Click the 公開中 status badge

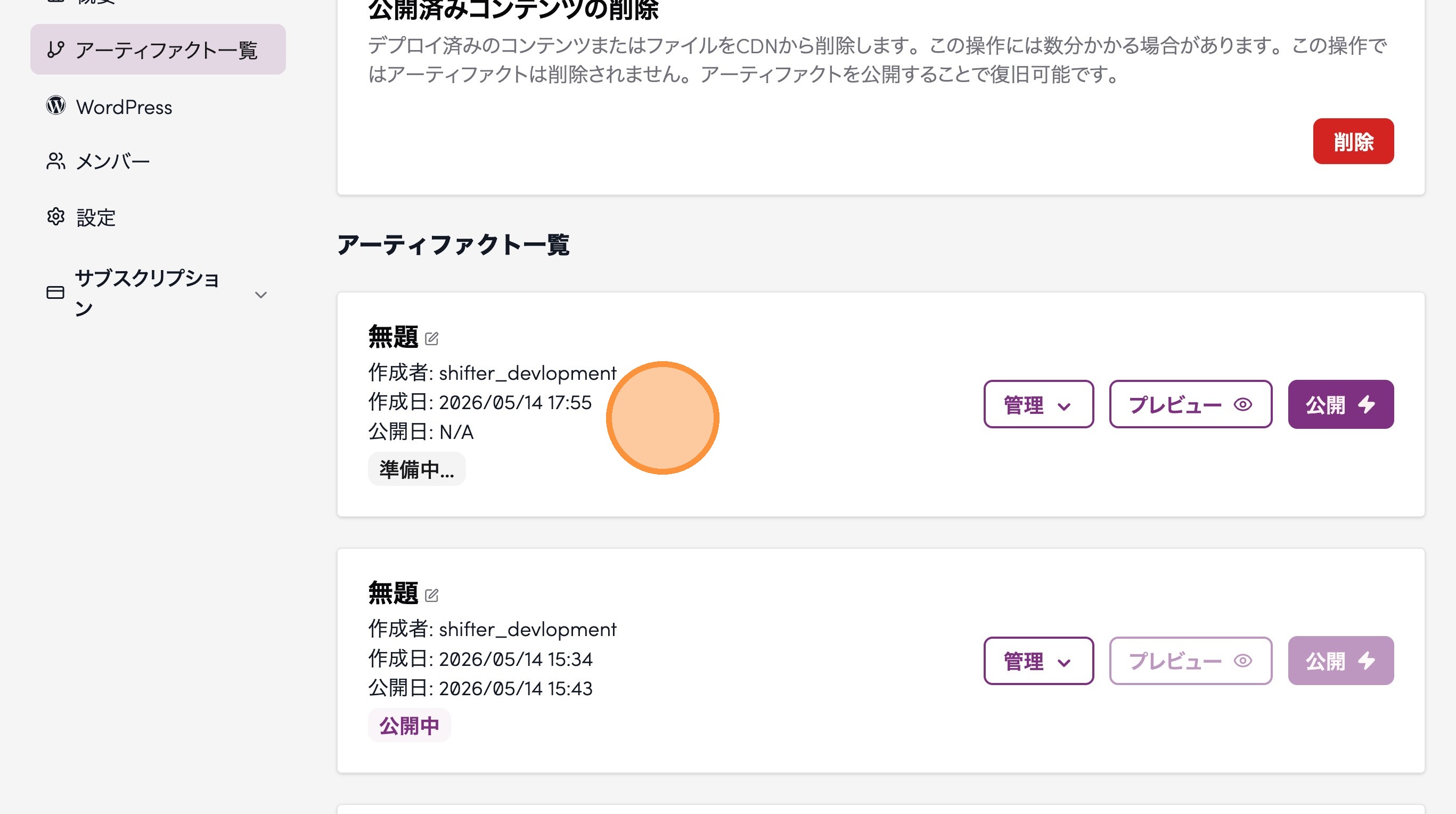409,725
